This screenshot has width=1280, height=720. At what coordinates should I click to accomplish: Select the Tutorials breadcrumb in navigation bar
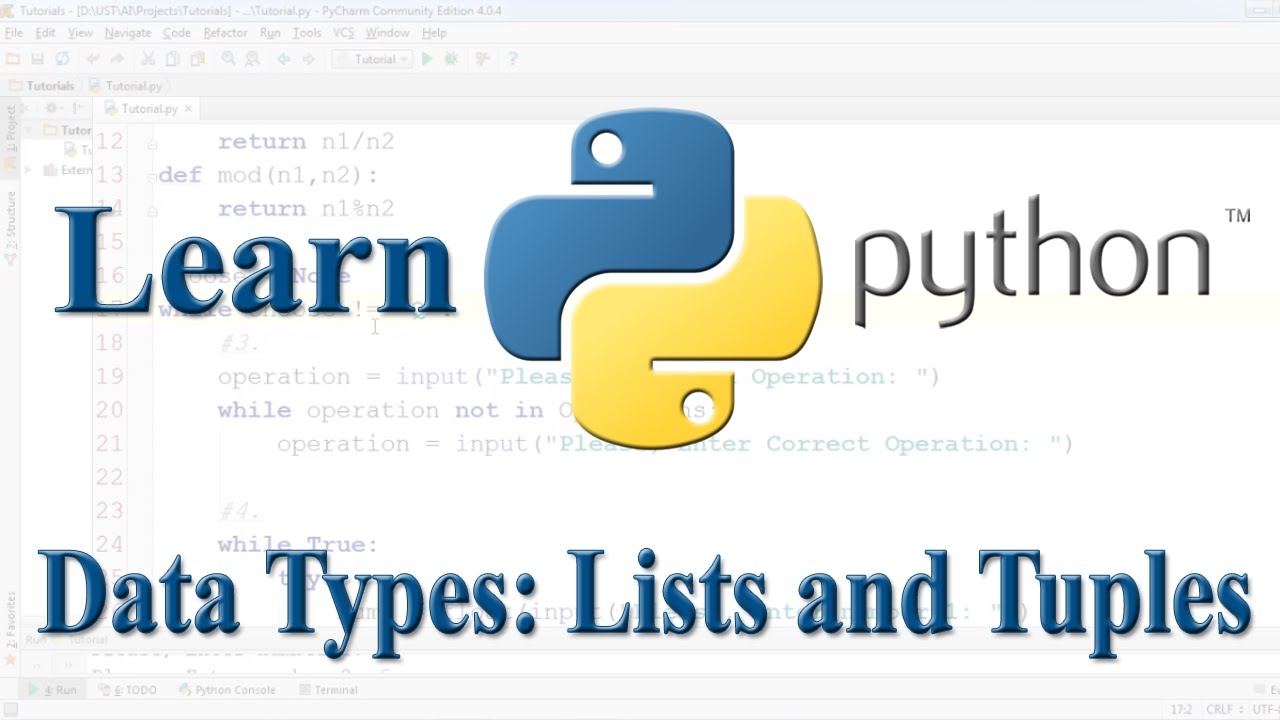click(x=42, y=86)
